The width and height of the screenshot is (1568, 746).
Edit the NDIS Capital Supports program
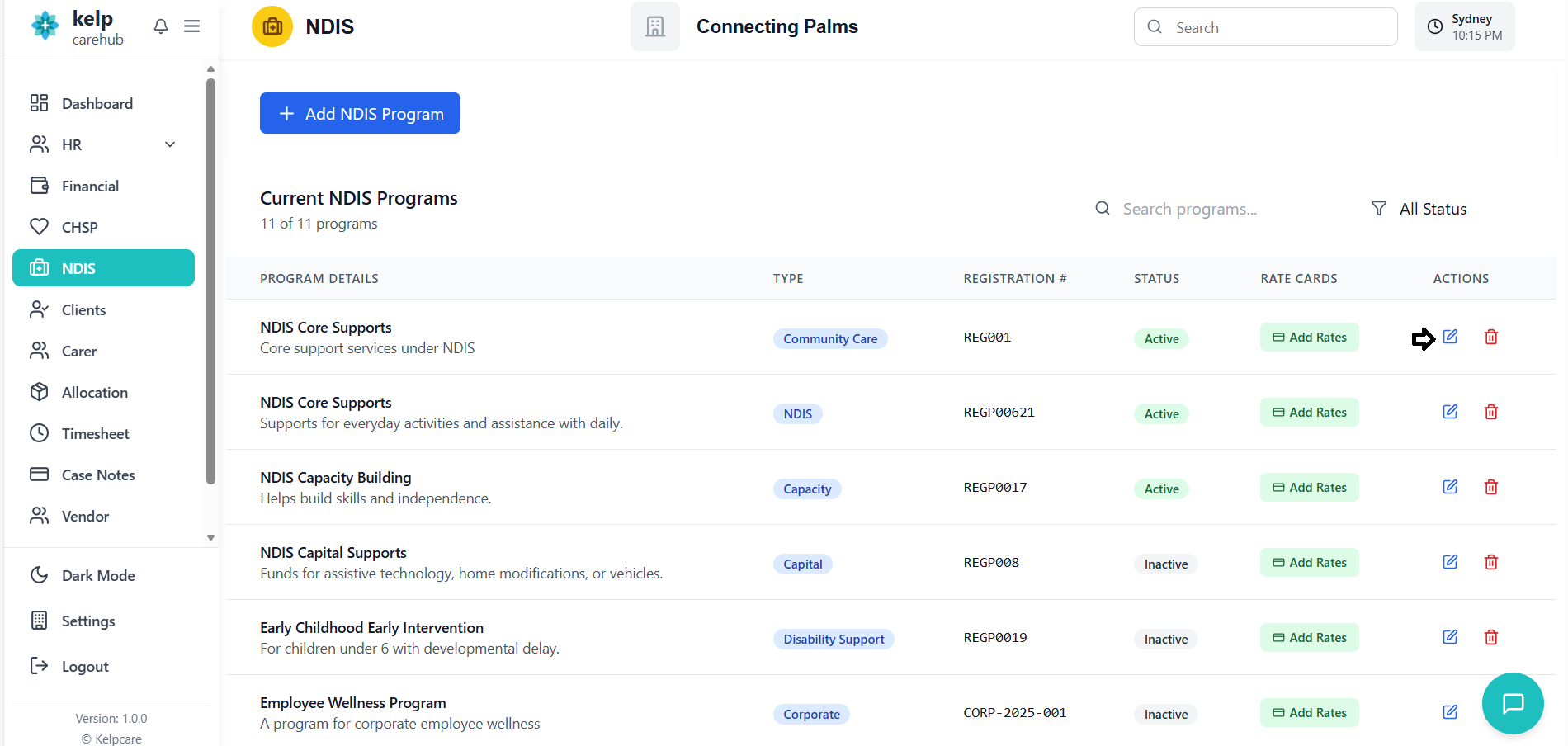(1450, 562)
